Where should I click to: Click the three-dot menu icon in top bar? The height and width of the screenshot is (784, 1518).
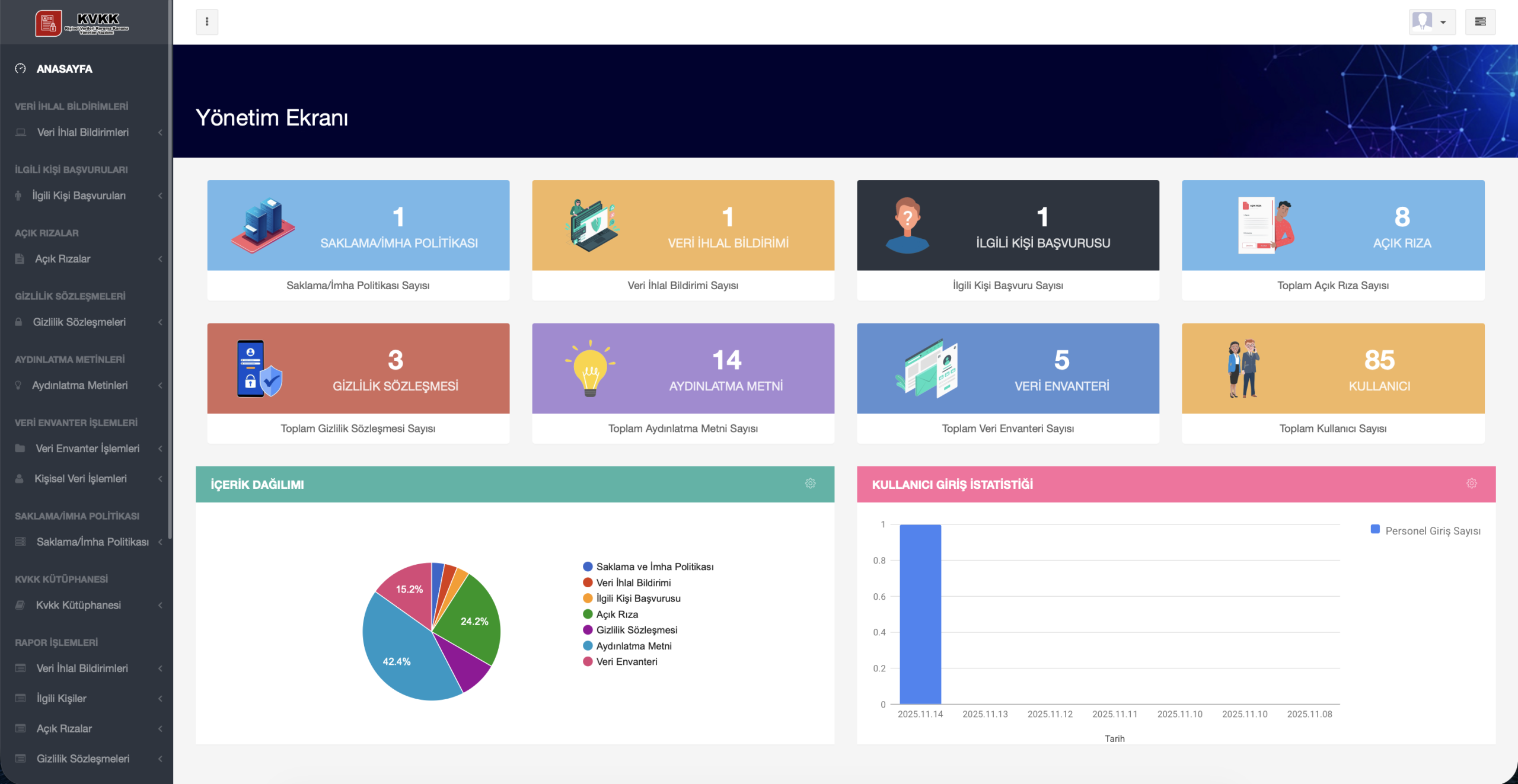[207, 22]
